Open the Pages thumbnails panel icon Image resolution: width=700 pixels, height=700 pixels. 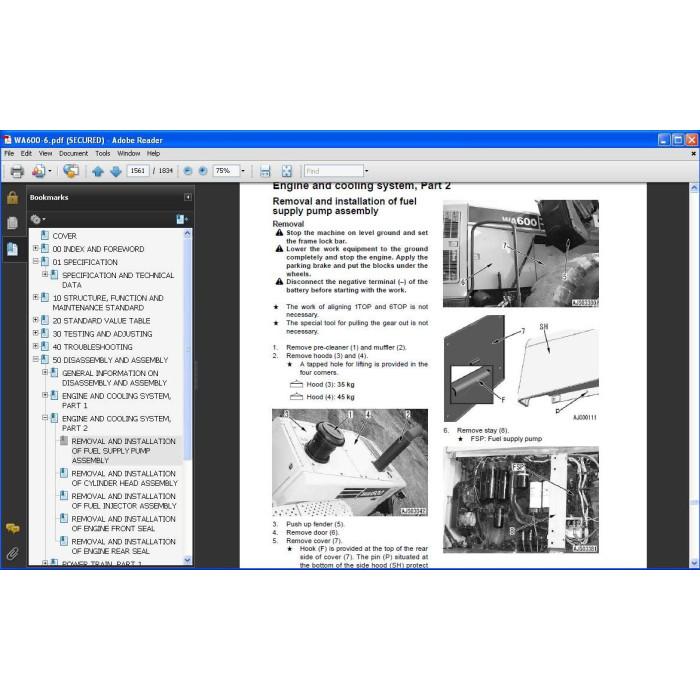click(x=12, y=223)
